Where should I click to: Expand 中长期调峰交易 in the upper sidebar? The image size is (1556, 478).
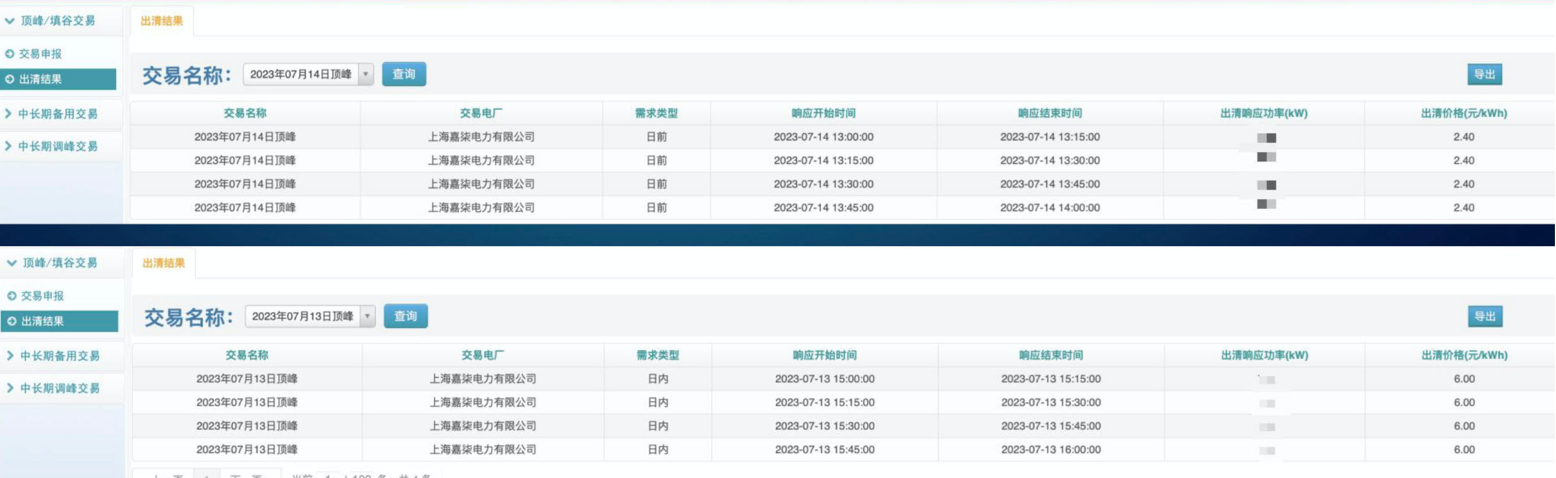[57, 146]
